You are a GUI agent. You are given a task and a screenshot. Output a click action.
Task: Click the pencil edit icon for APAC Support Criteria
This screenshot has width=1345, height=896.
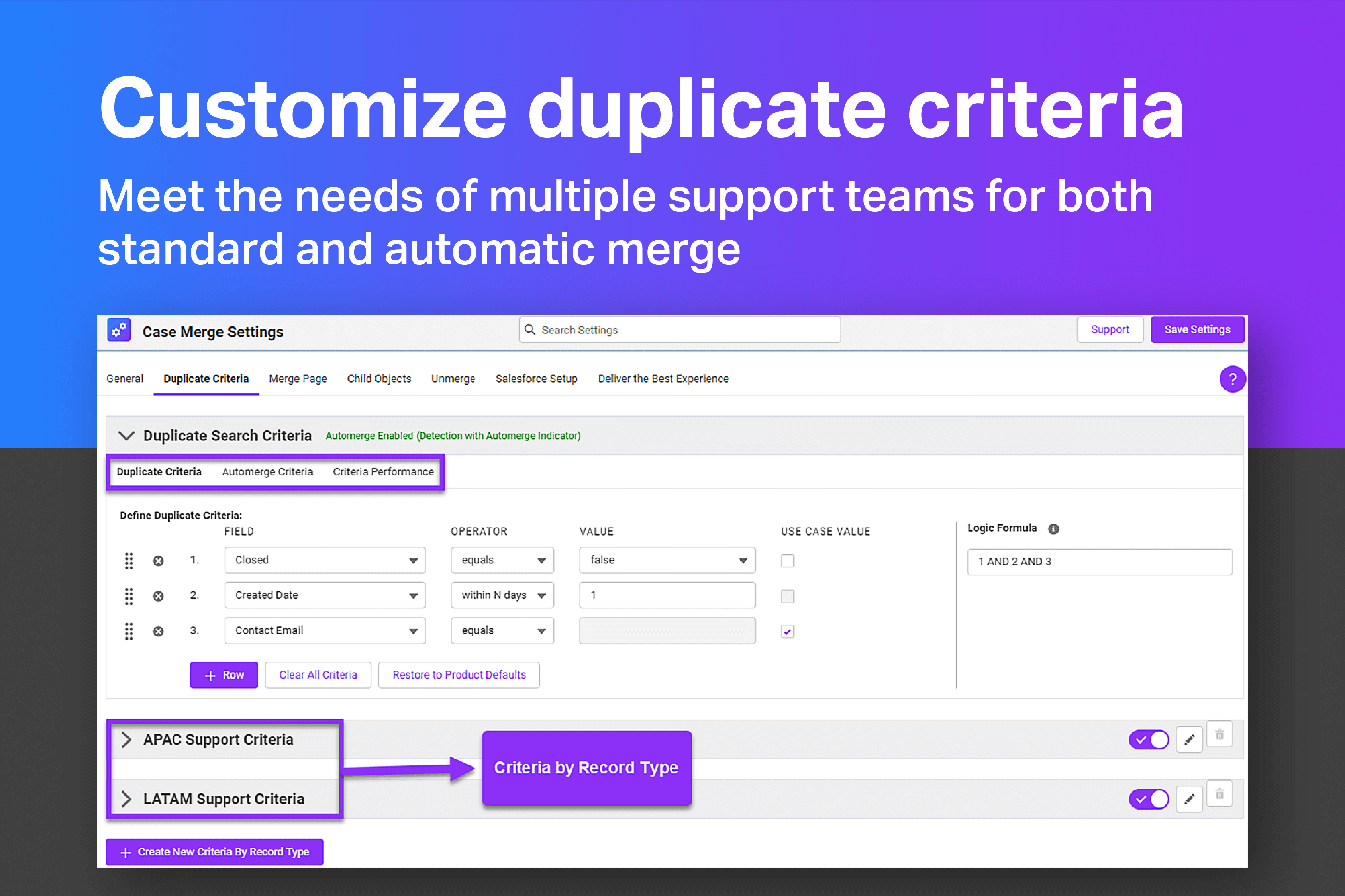click(1190, 739)
